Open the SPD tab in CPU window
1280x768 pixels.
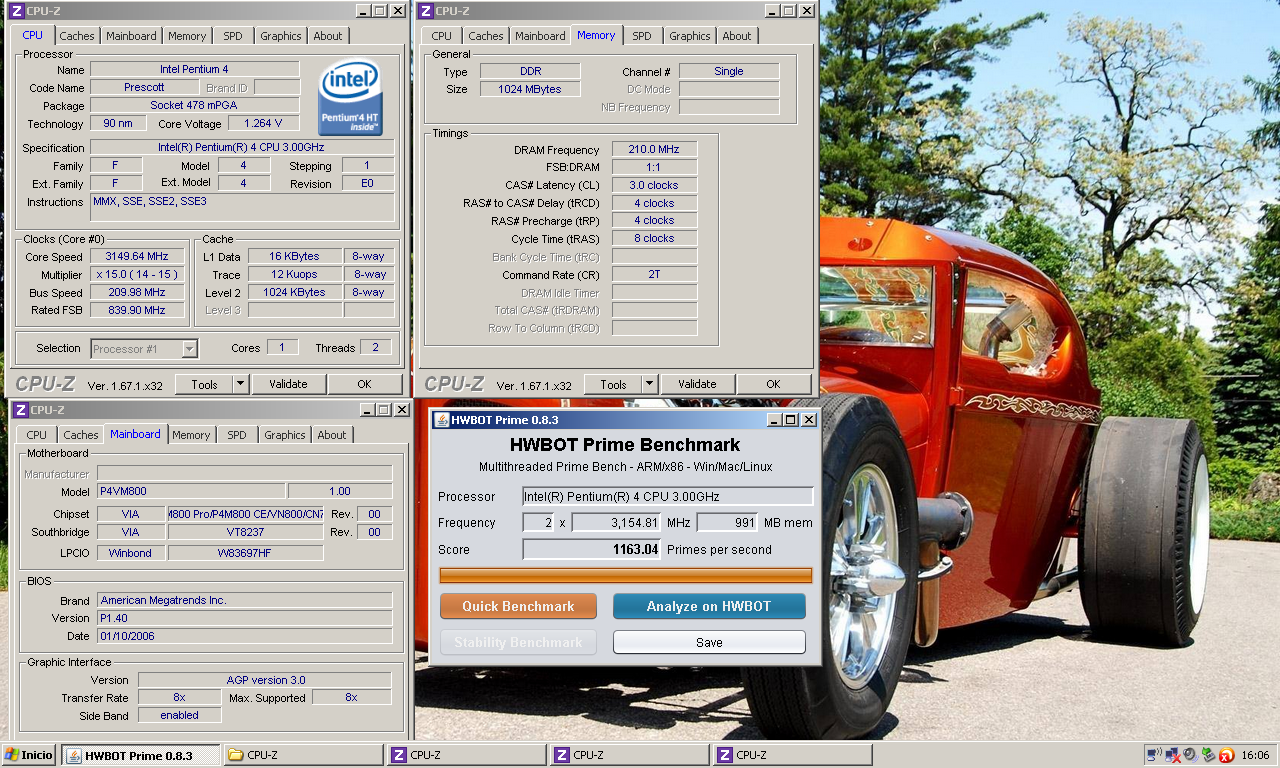[x=232, y=36]
